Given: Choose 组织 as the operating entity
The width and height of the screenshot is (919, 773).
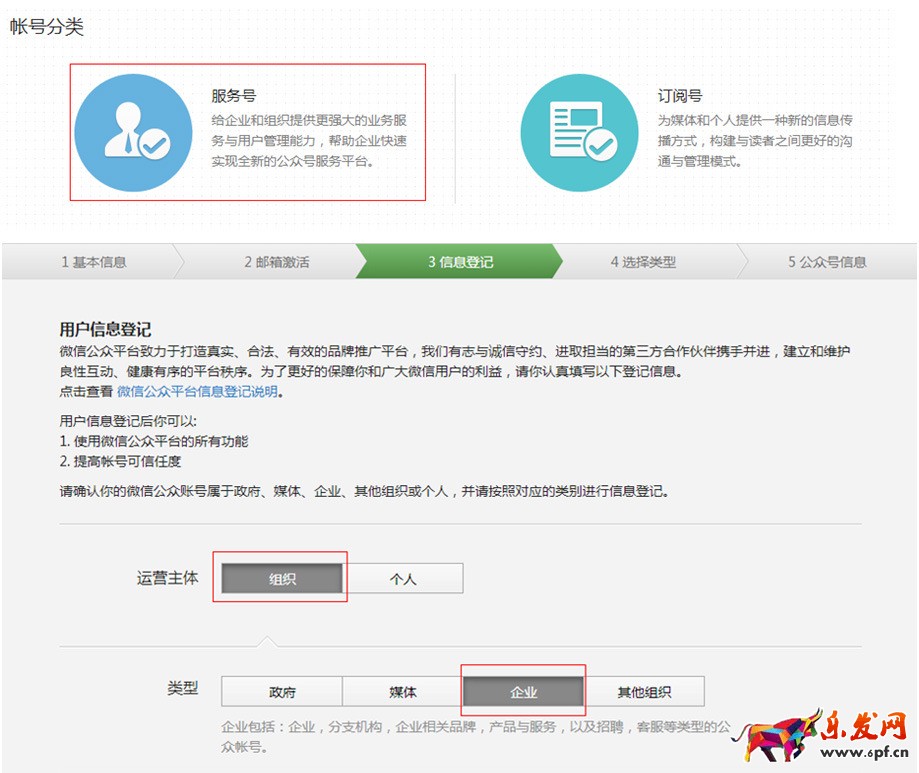Looking at the screenshot, I should point(282,579).
